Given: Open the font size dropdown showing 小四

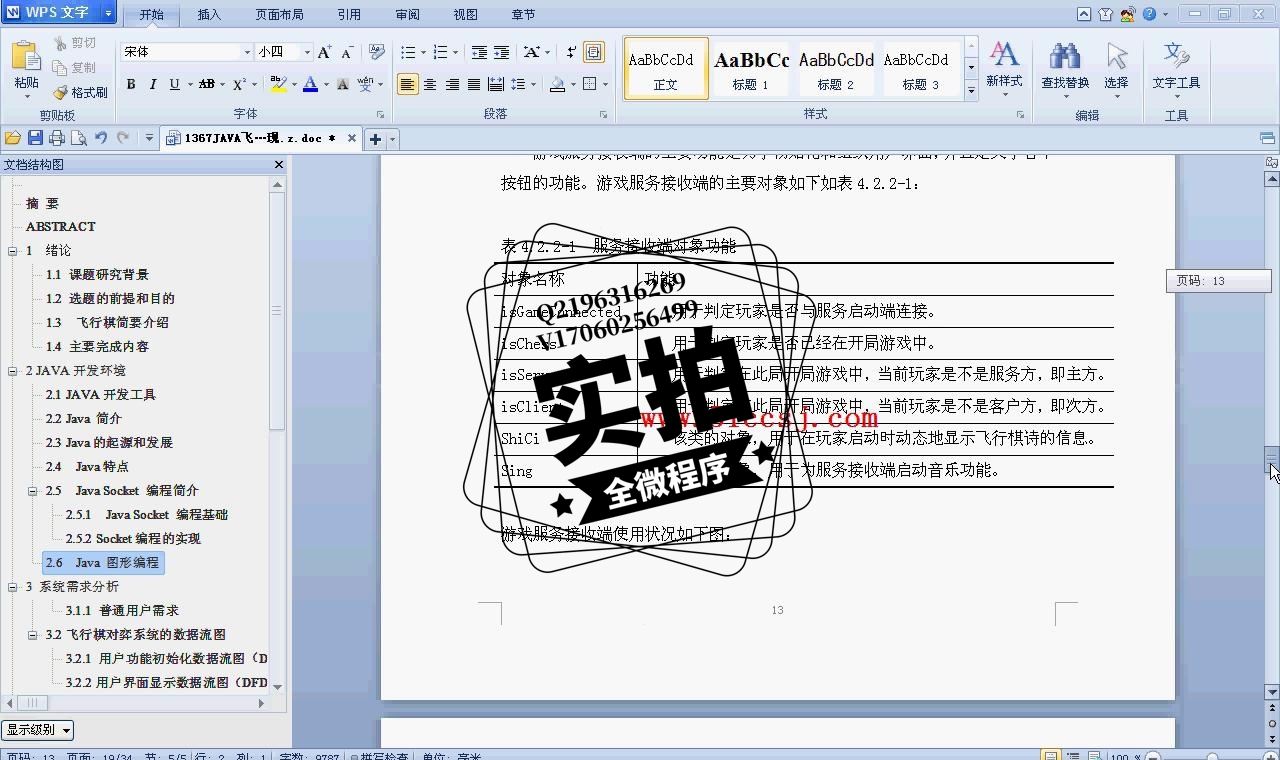Looking at the screenshot, I should click(283, 52).
